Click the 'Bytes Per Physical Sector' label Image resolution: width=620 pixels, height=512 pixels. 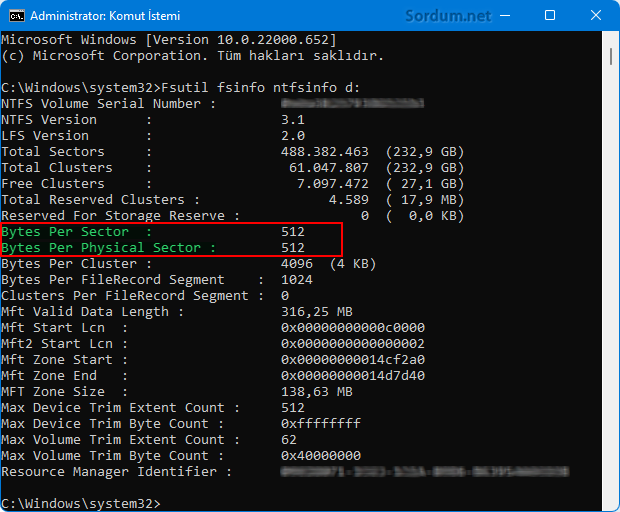pyautogui.click(x=101, y=248)
